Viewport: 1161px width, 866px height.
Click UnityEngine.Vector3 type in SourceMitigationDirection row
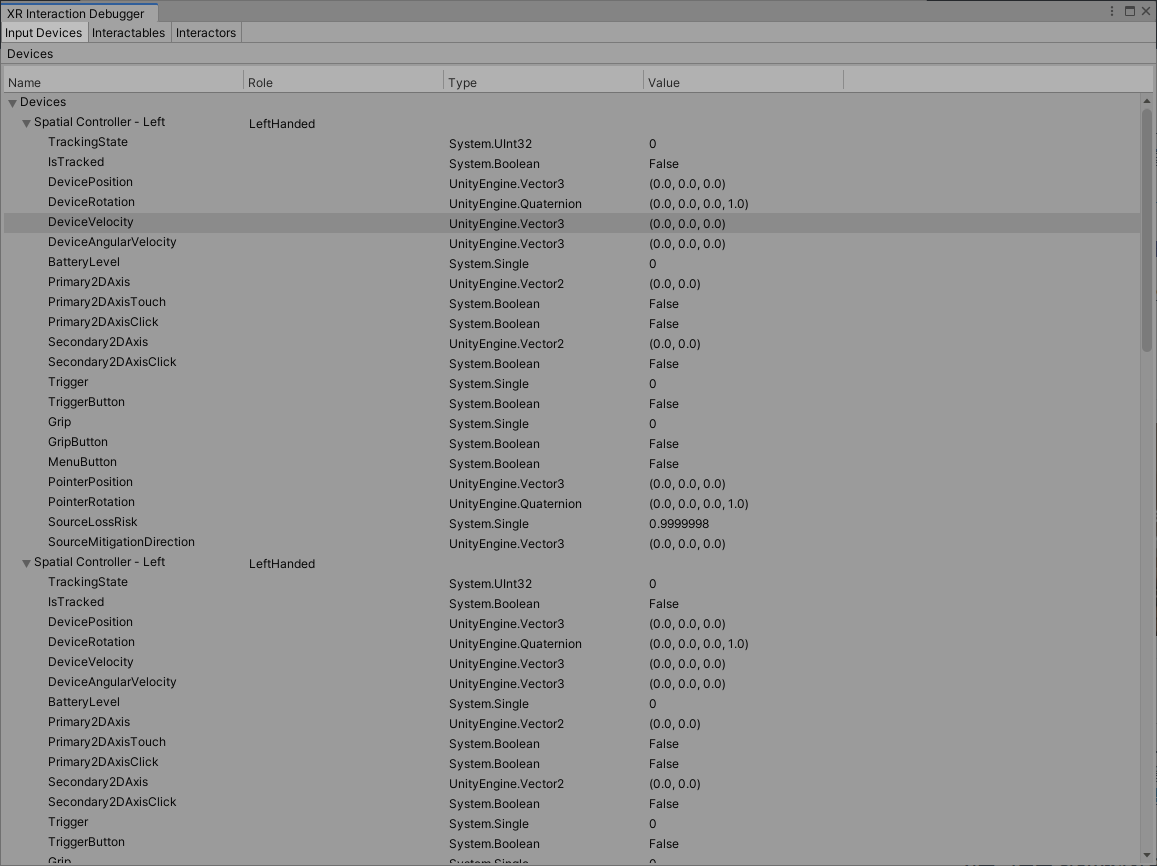click(506, 544)
